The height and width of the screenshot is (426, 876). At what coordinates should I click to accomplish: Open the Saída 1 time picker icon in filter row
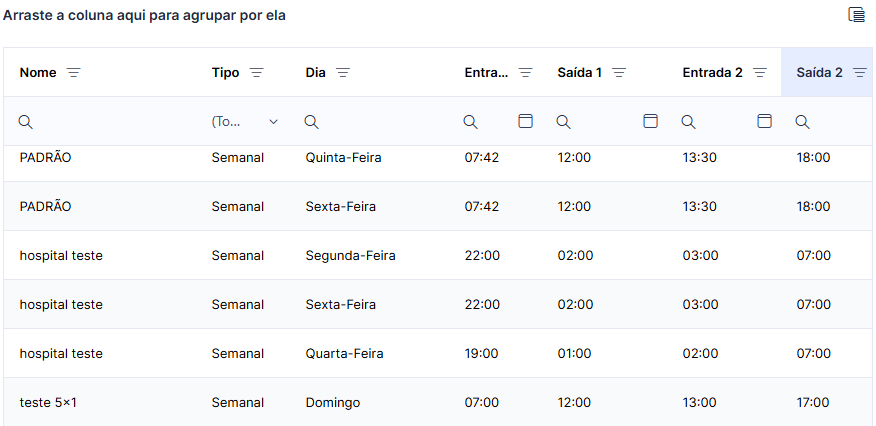point(650,121)
